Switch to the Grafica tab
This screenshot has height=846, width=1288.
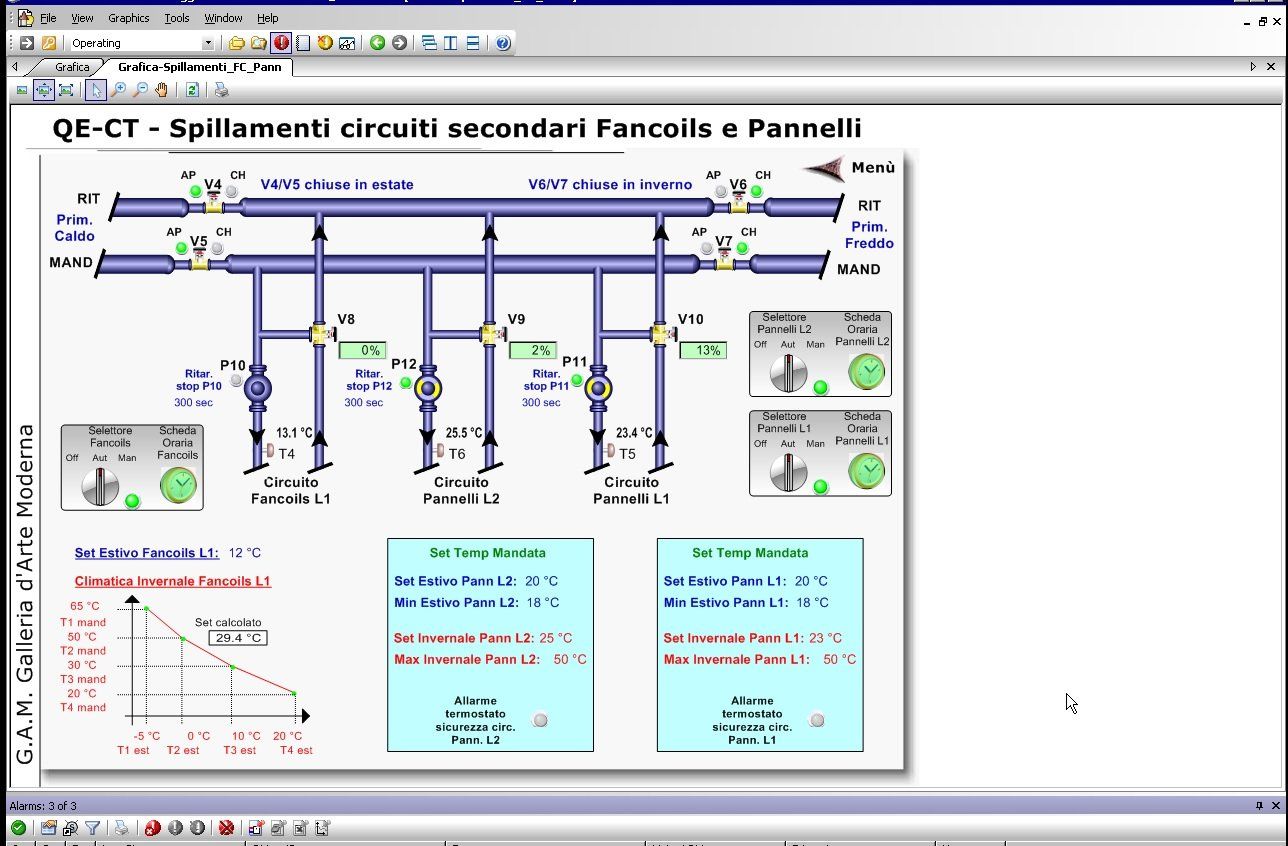(72, 67)
